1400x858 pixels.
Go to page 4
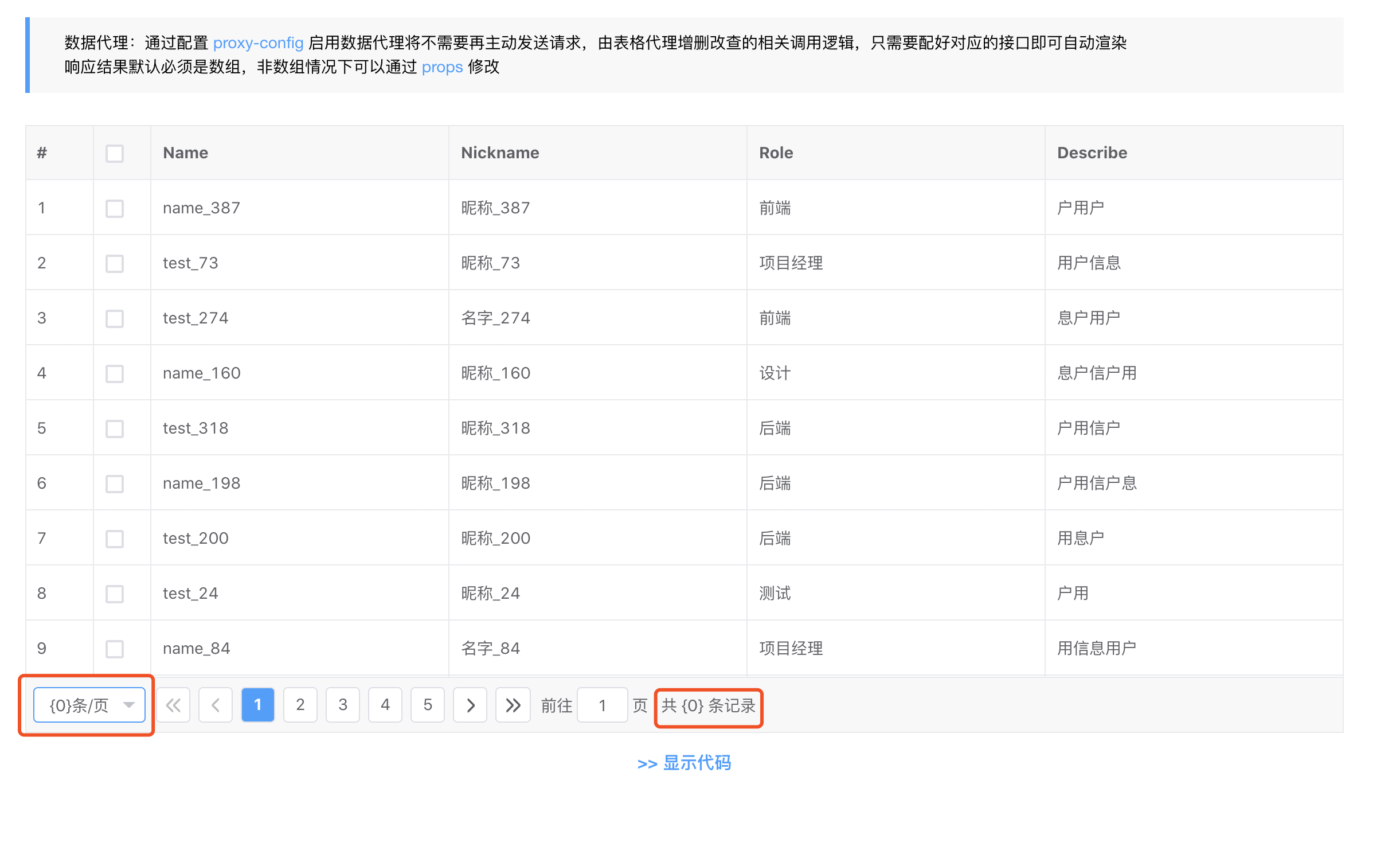pyautogui.click(x=385, y=705)
